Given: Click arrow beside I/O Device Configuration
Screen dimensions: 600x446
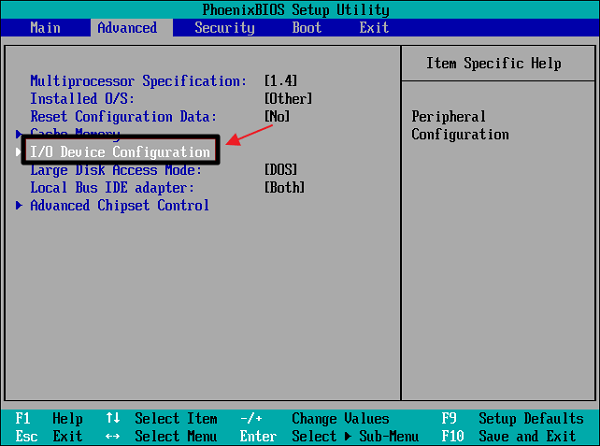Looking at the screenshot, I should coord(19,152).
